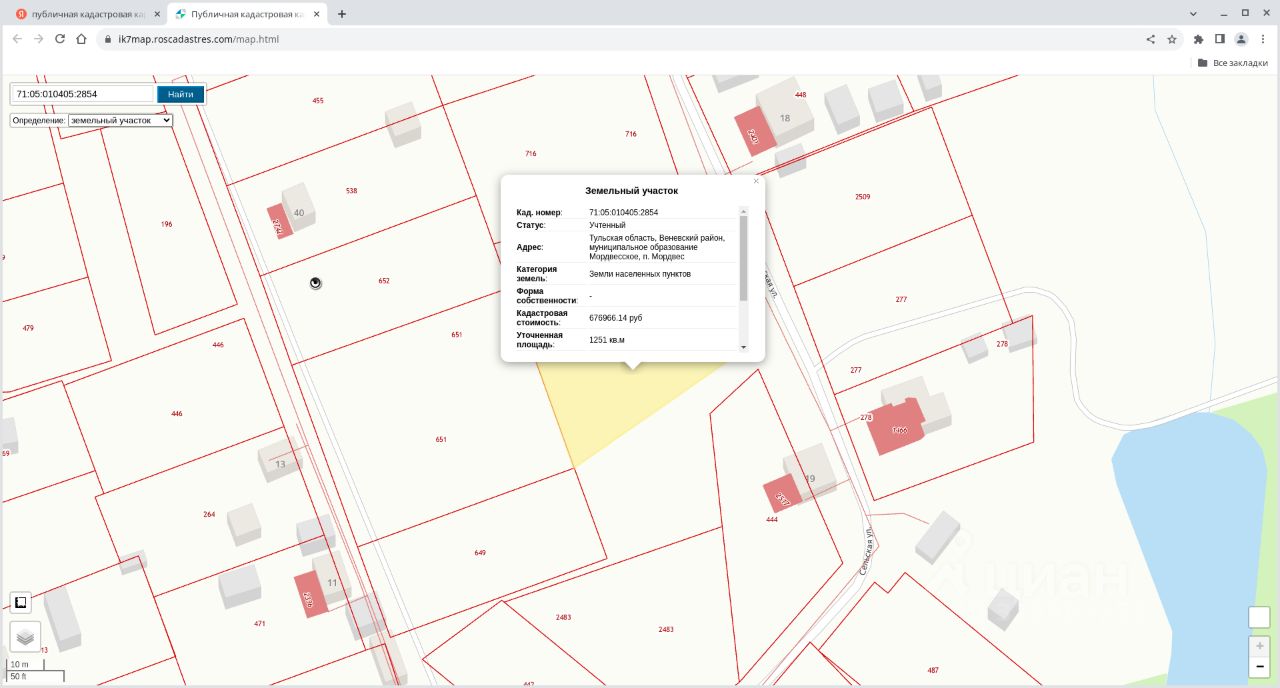Screen dimensions: 1280x688
Task: Close the active cadastral map tab
Action: coord(319,14)
